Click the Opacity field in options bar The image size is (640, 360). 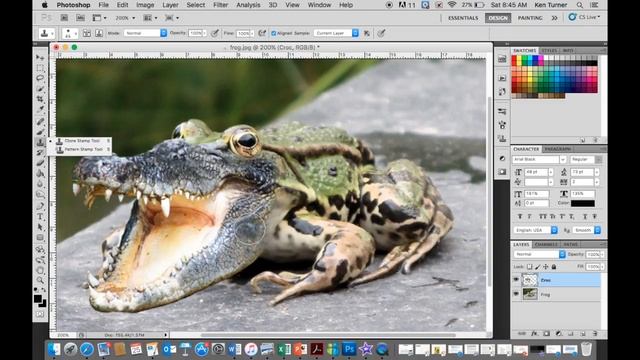pos(195,33)
